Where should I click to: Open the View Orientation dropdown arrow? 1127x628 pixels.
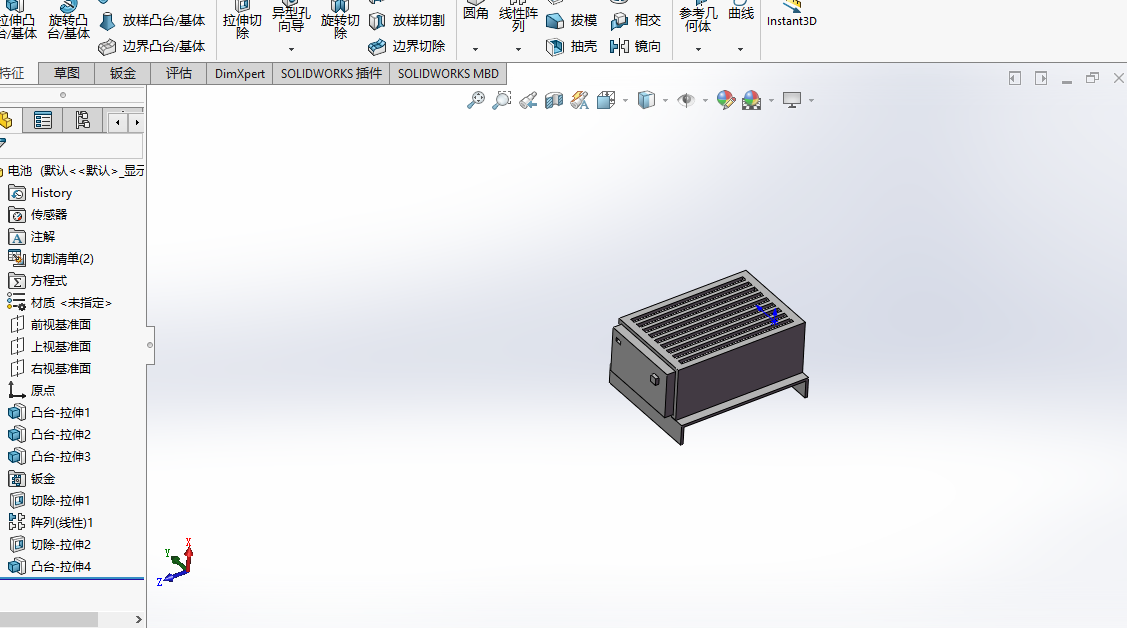[625, 101]
